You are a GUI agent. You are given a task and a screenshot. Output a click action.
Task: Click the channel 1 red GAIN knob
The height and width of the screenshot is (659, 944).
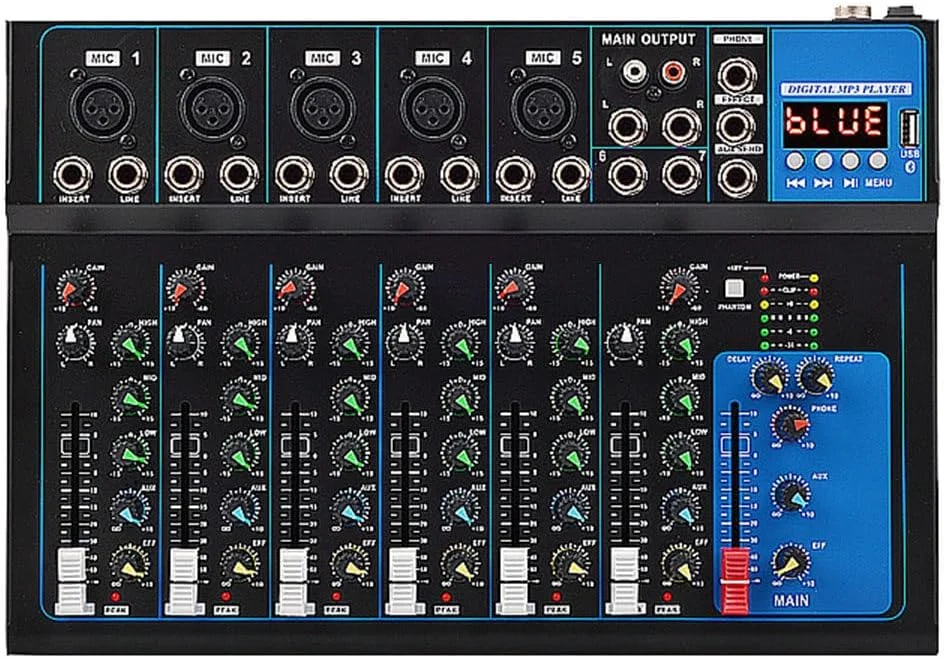click(x=73, y=289)
